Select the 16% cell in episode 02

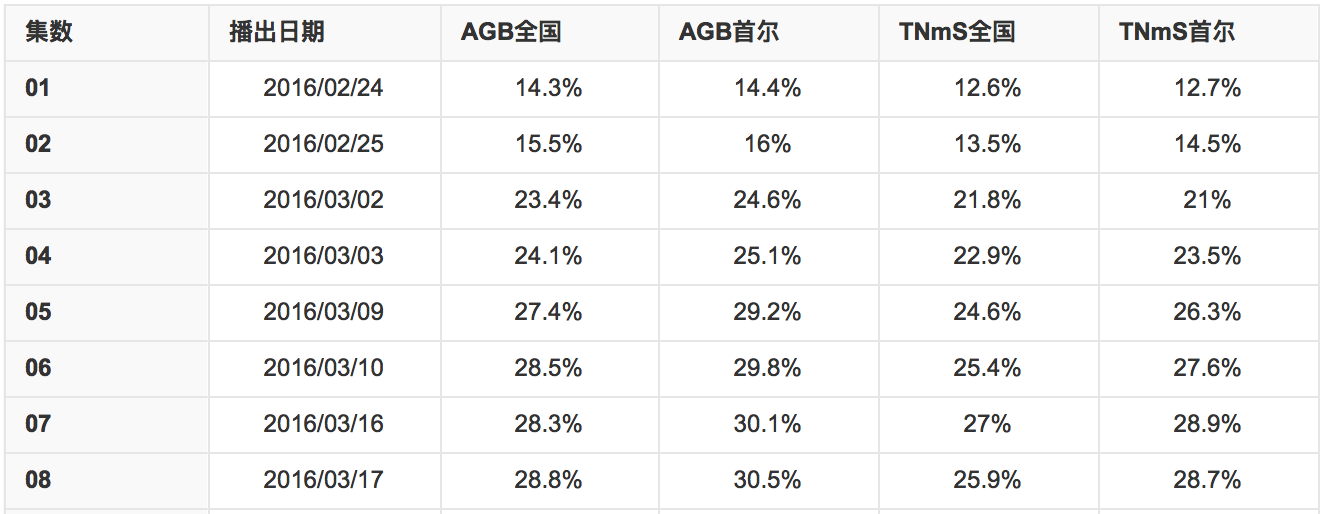click(768, 144)
